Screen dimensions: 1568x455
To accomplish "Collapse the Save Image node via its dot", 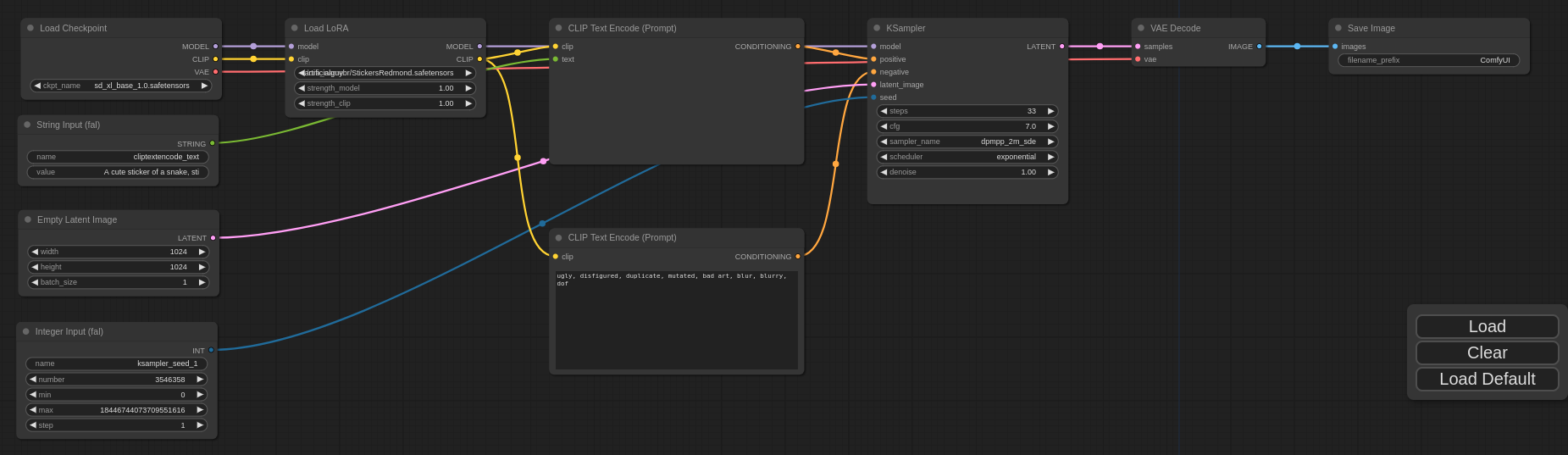I will 1338,28.
